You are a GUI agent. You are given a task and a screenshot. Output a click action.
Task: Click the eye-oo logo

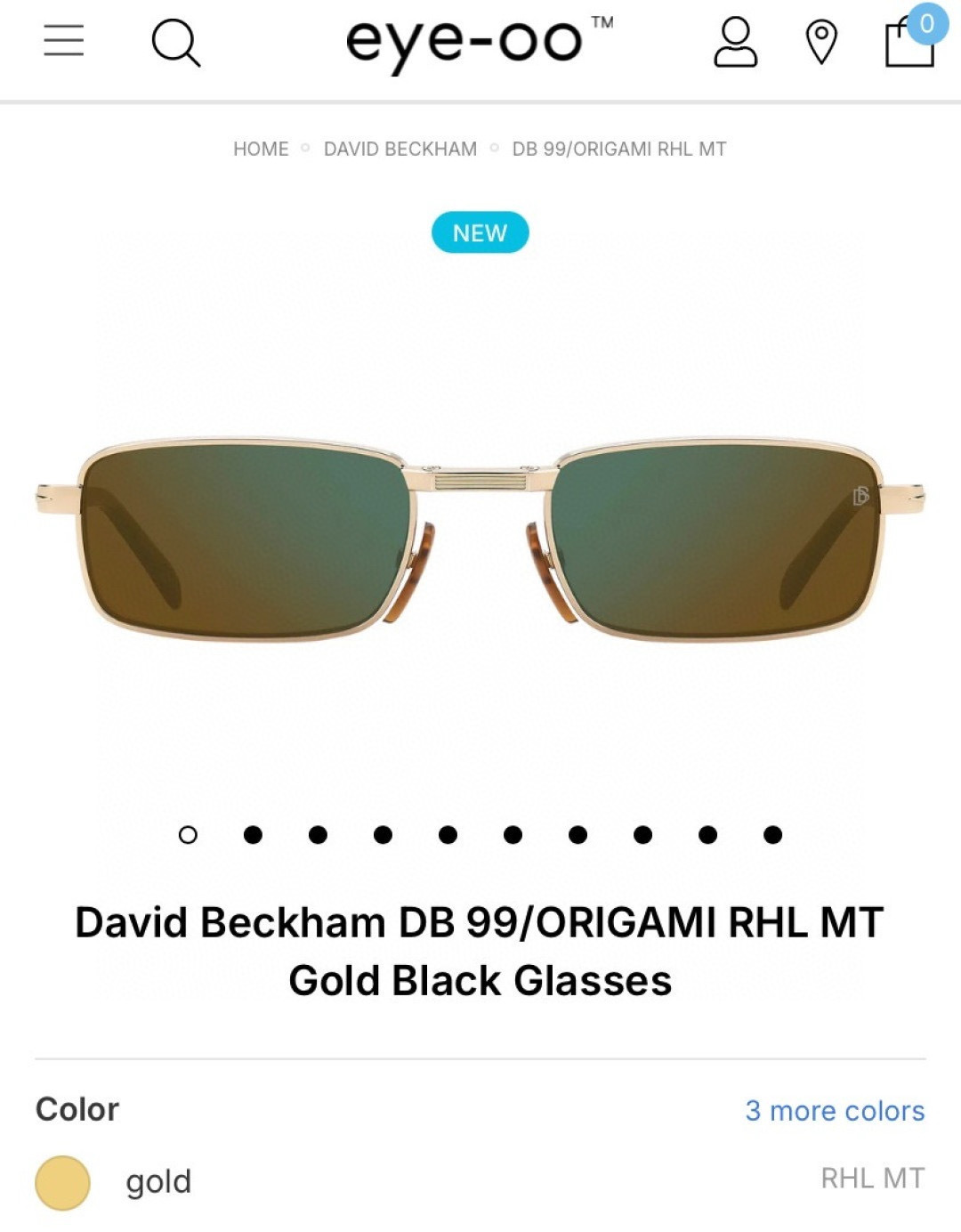pos(480,42)
